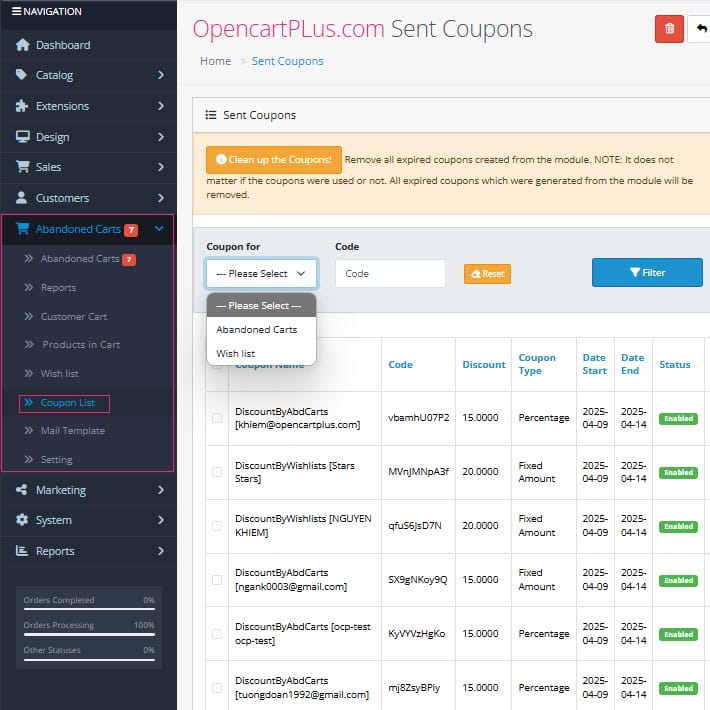Image resolution: width=710 pixels, height=710 pixels.
Task: Tick checkbox for coupon vbamhU07P2
Action: click(217, 417)
